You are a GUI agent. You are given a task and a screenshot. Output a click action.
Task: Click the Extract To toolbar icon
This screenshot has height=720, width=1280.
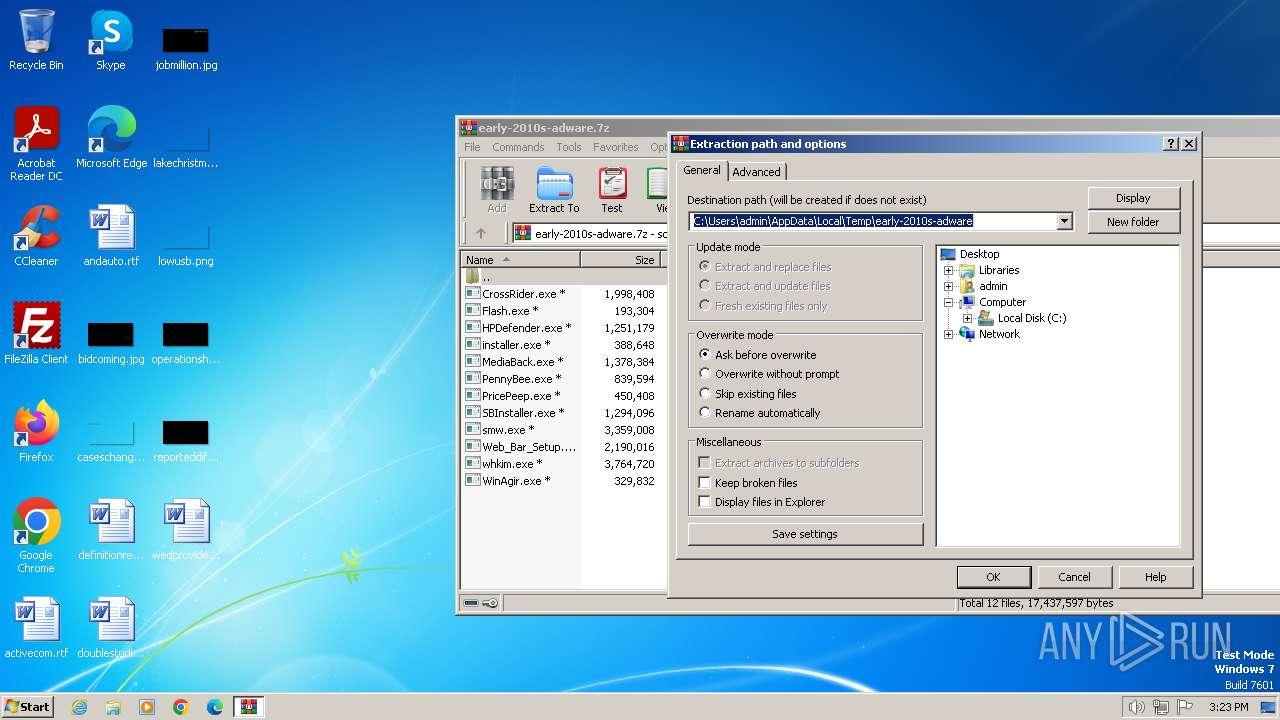(554, 190)
